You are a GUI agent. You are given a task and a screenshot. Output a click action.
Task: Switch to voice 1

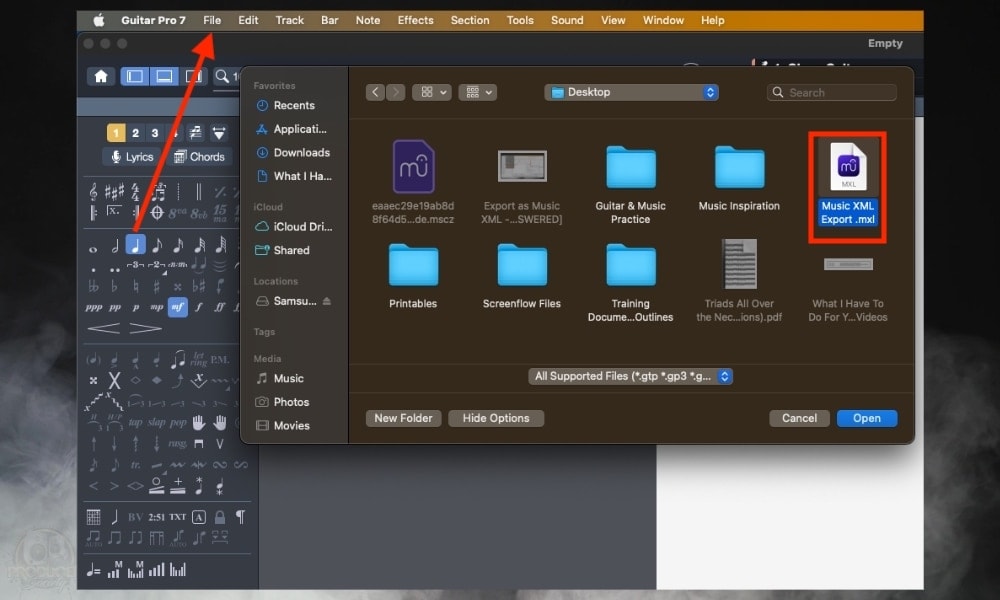click(x=115, y=133)
